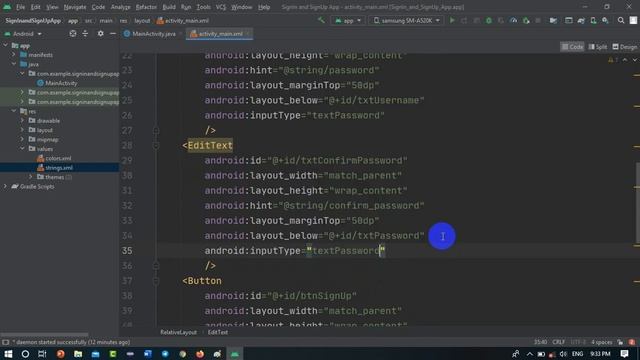The height and width of the screenshot is (360, 640).
Task: Click the warnings indicator above the editor
Action: pyautogui.click(x=613, y=60)
